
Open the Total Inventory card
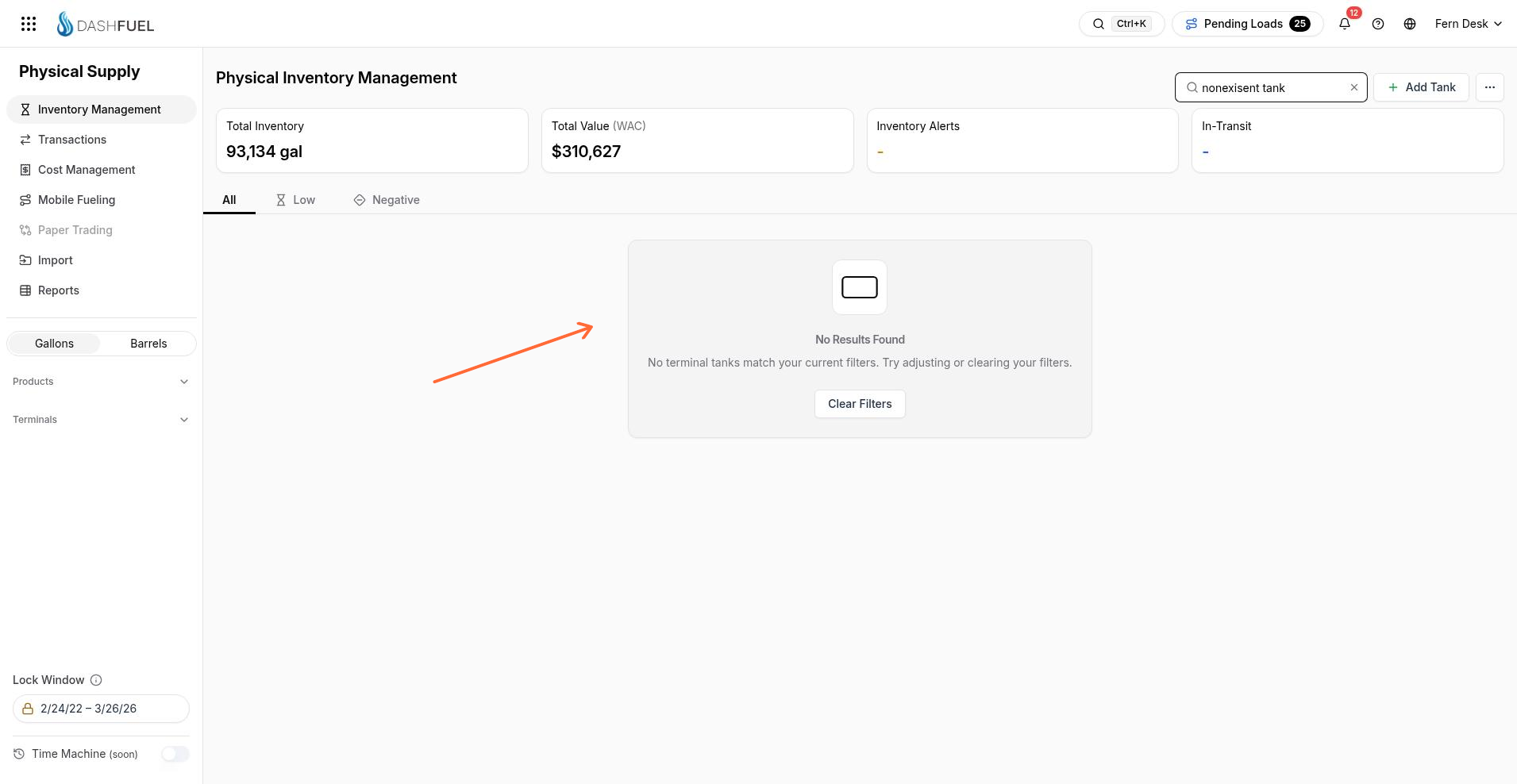(x=372, y=140)
